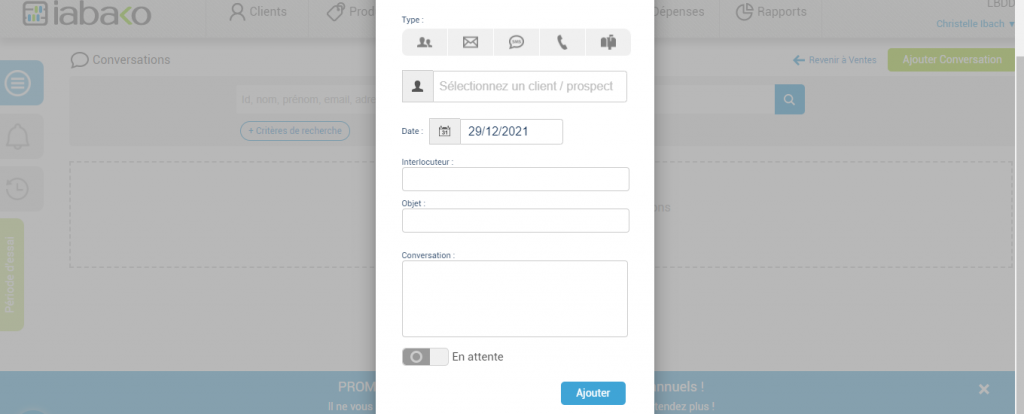Expand the Critères de recherche filters
The image size is (1024, 414).
295,131
